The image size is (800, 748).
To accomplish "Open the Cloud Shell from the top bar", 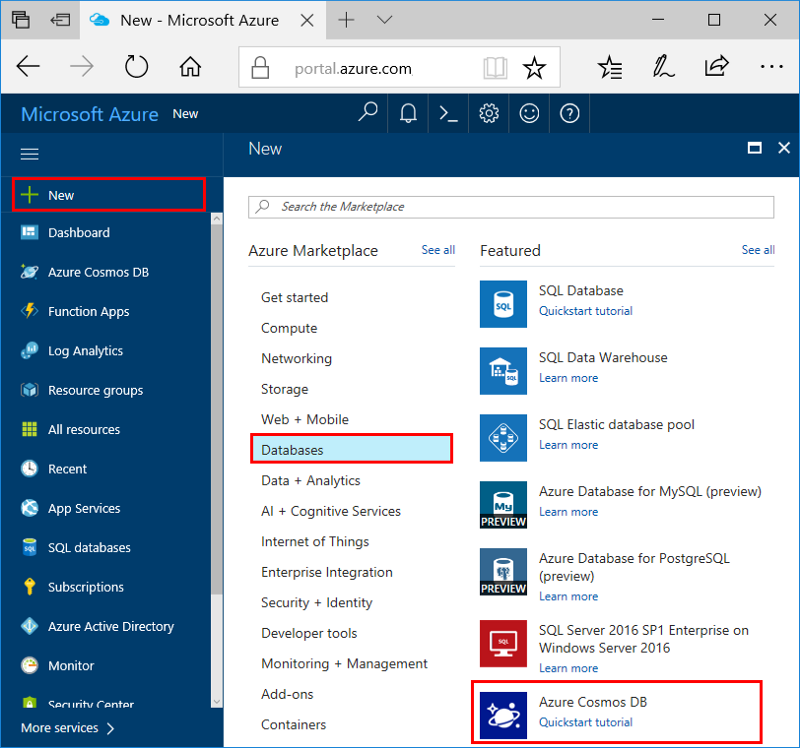I will click(448, 113).
